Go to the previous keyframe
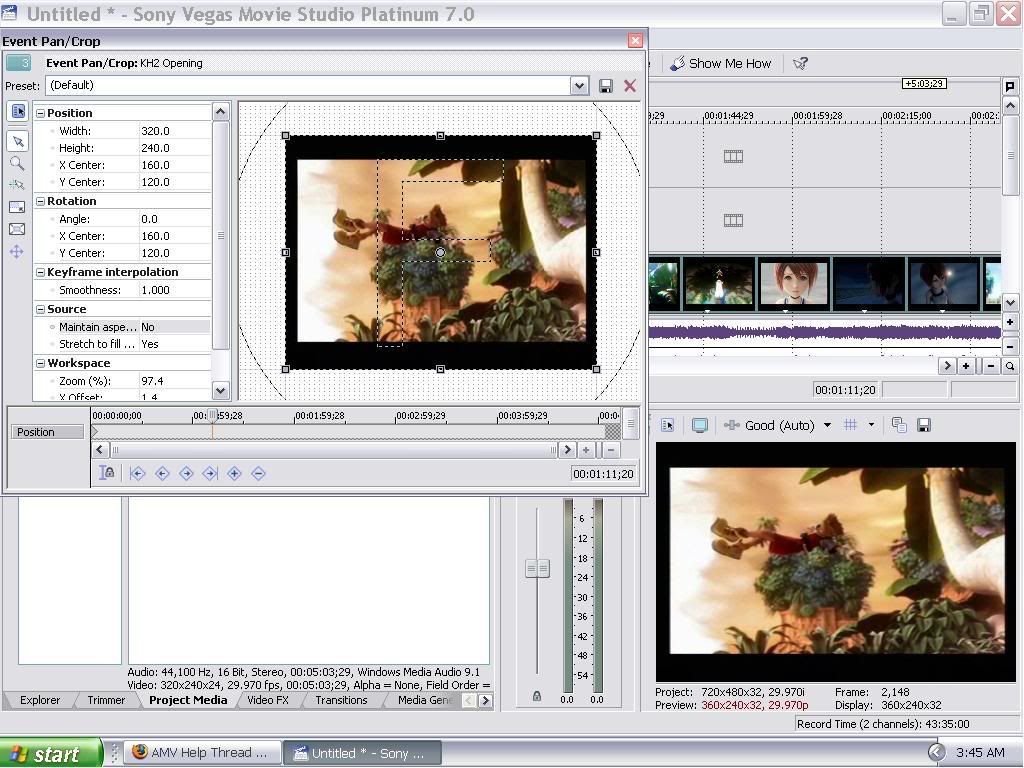The image size is (1024, 768). pos(162,473)
